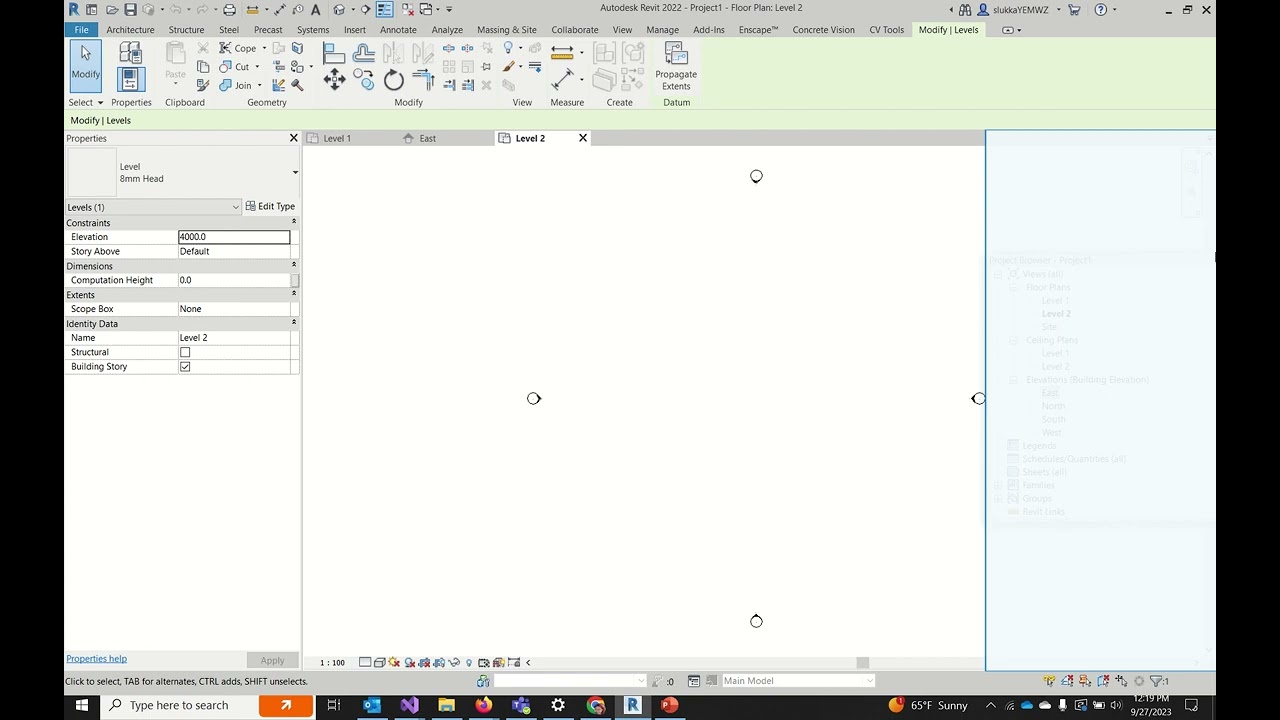Select the Align tool in Modify panel
Viewport: 1280px width, 720px height.
pyautogui.click(x=334, y=53)
